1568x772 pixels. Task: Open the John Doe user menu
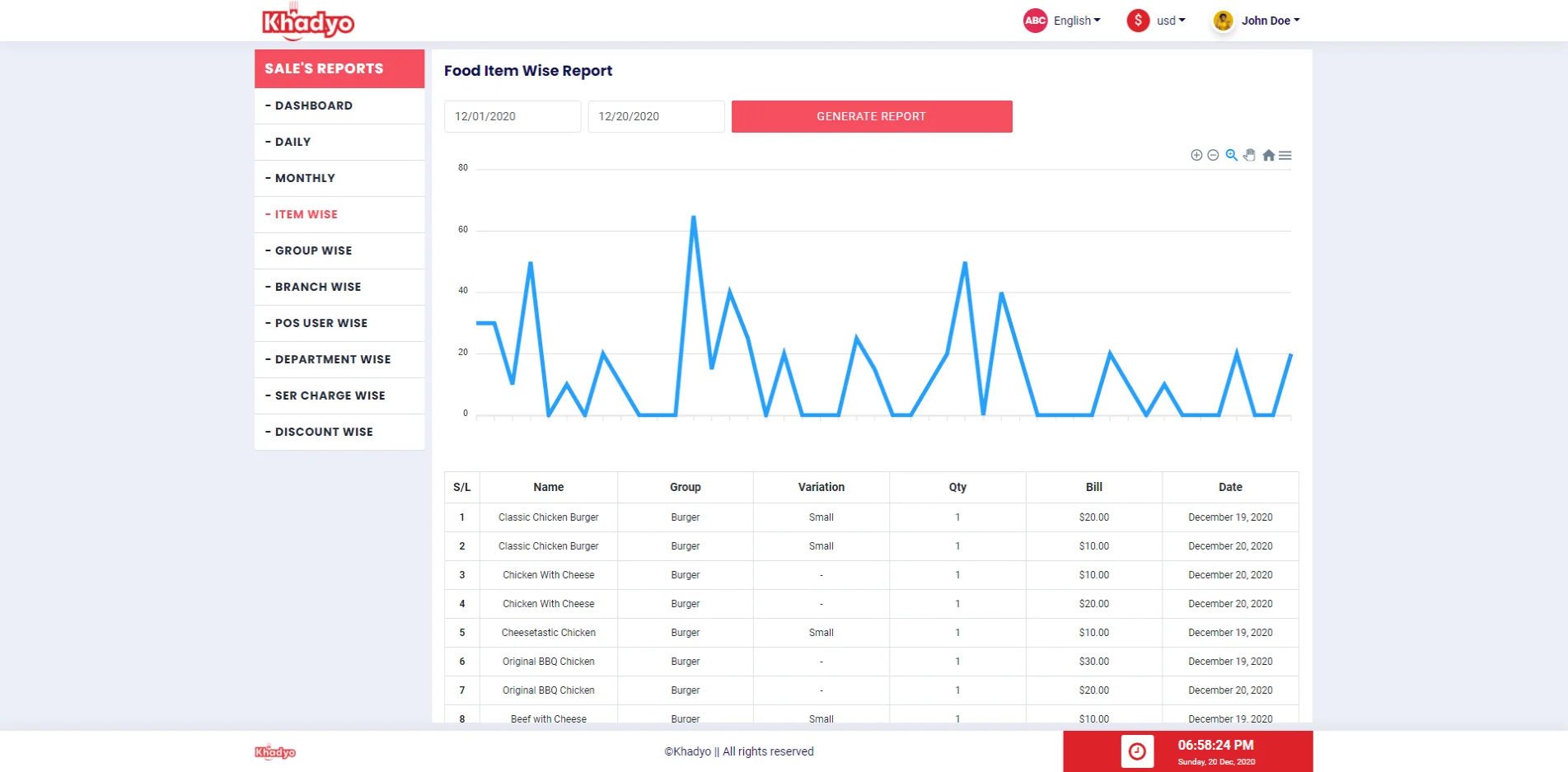1271,21
